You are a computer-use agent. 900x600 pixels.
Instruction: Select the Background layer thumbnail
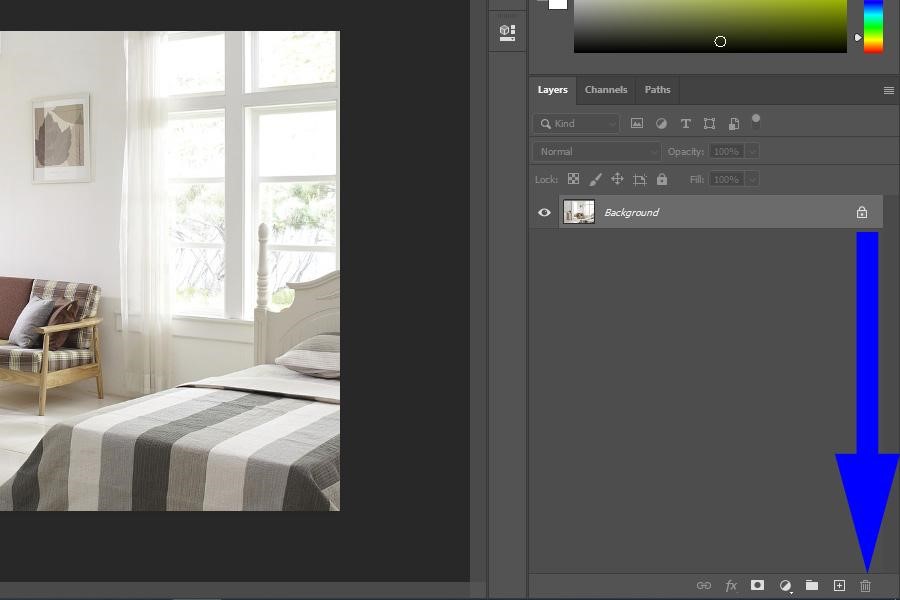tap(579, 212)
